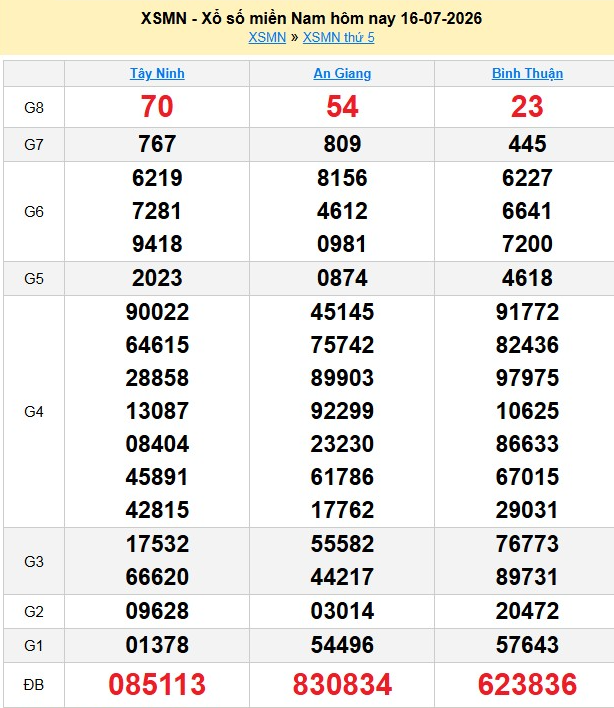Click Bình Thuận G5 number 4618
This screenshot has width=614, height=708.
tap(527, 278)
